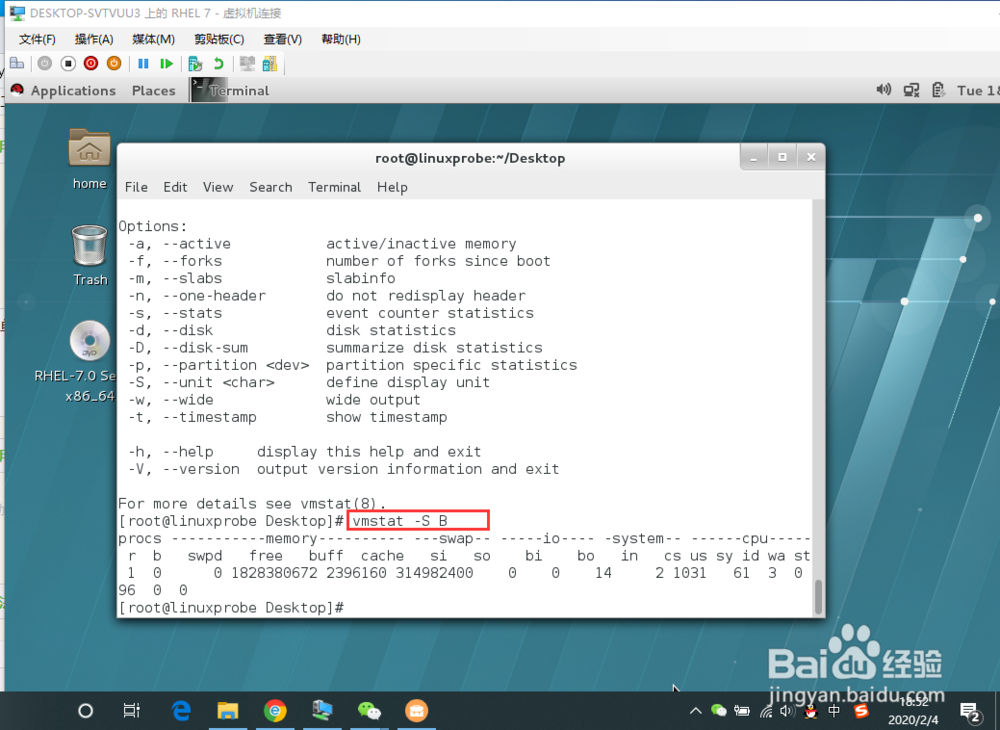
Task: Click the WeChat tray icon
Action: (719, 710)
